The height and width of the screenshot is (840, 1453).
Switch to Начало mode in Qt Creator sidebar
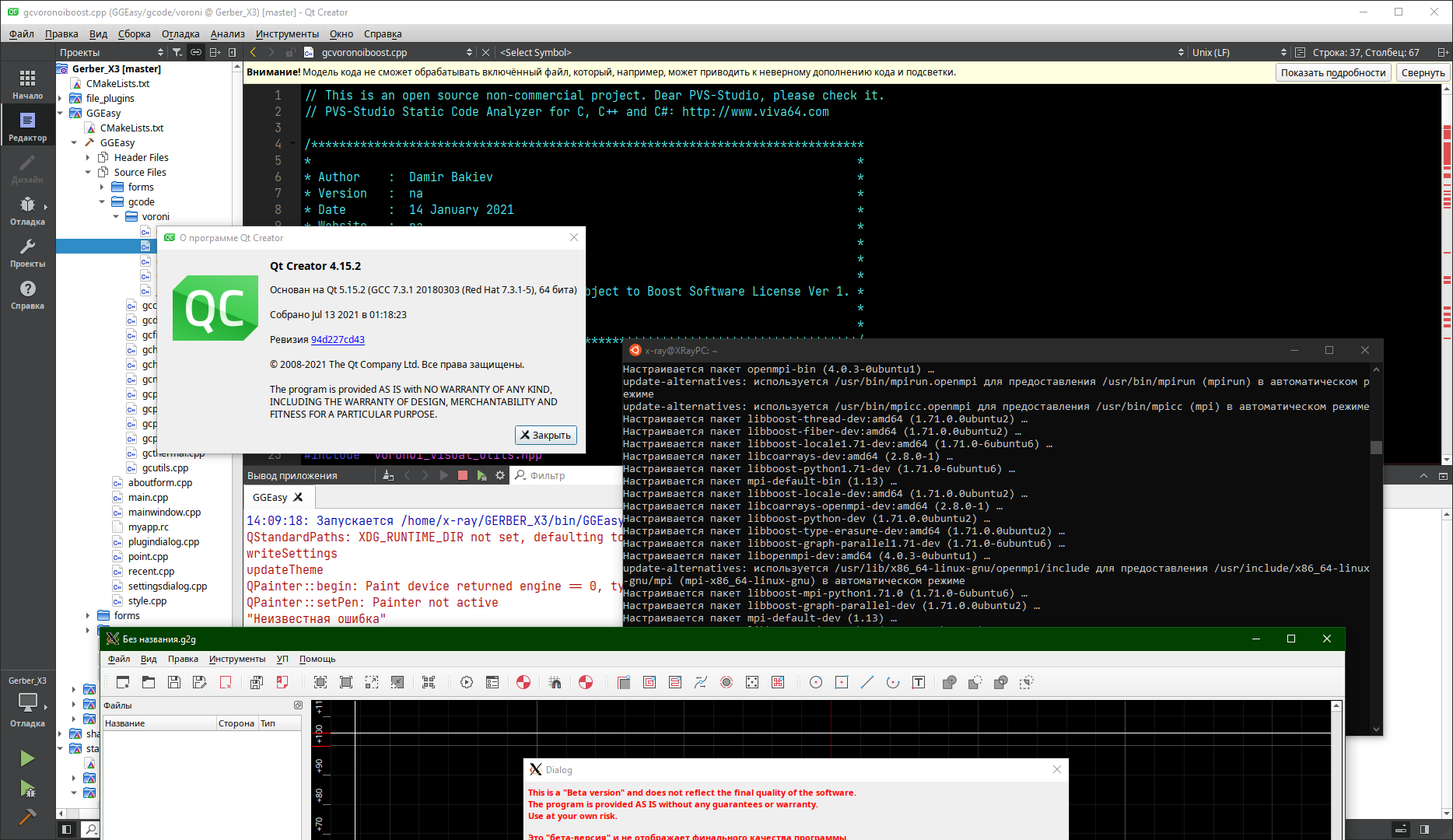pyautogui.click(x=27, y=84)
